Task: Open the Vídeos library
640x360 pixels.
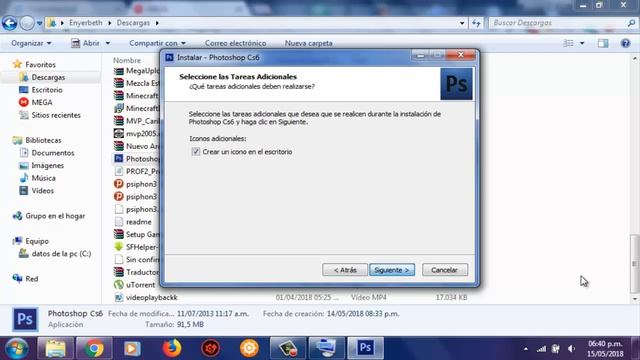Action: point(42,191)
